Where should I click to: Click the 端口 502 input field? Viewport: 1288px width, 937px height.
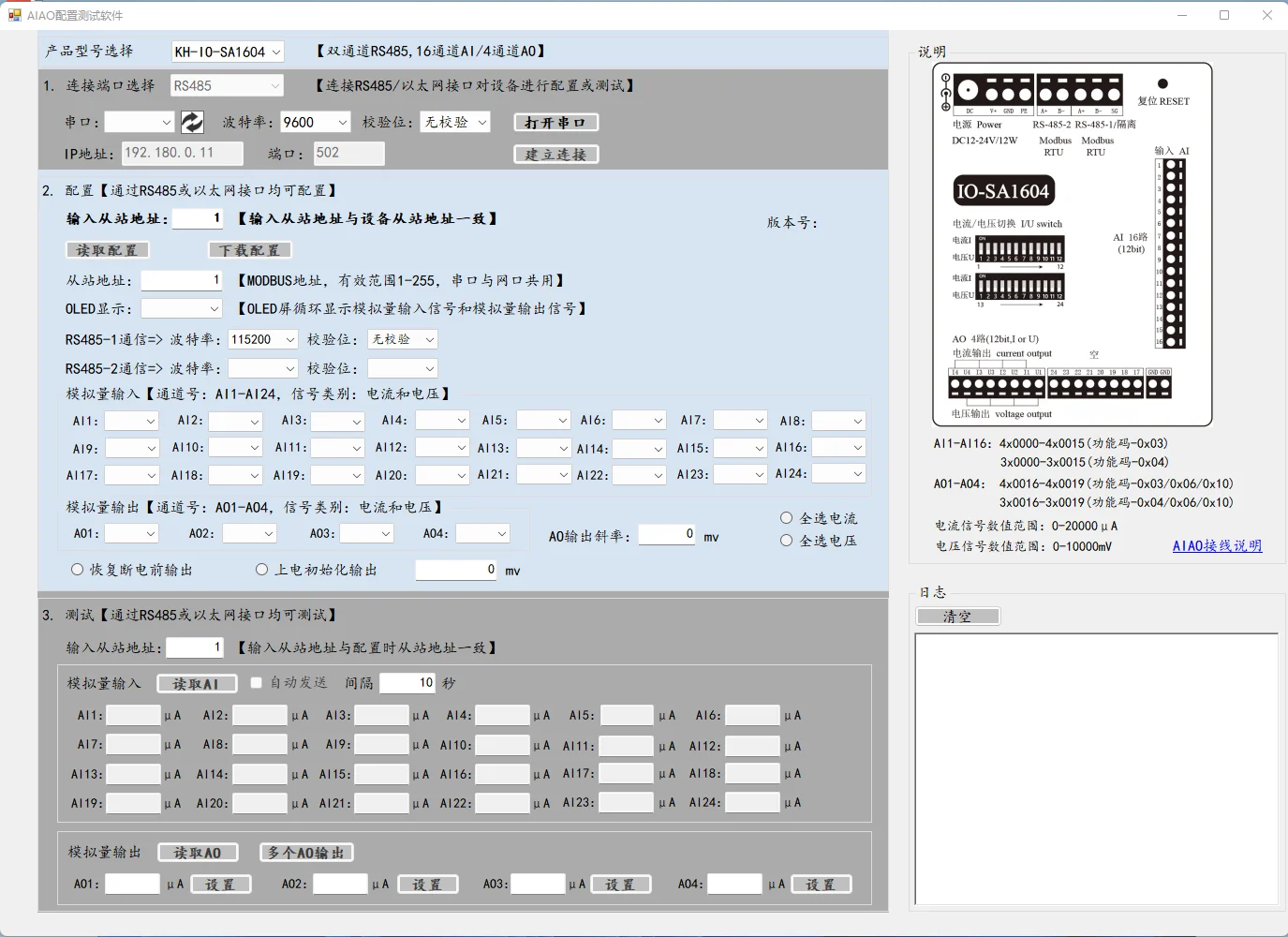pos(348,153)
